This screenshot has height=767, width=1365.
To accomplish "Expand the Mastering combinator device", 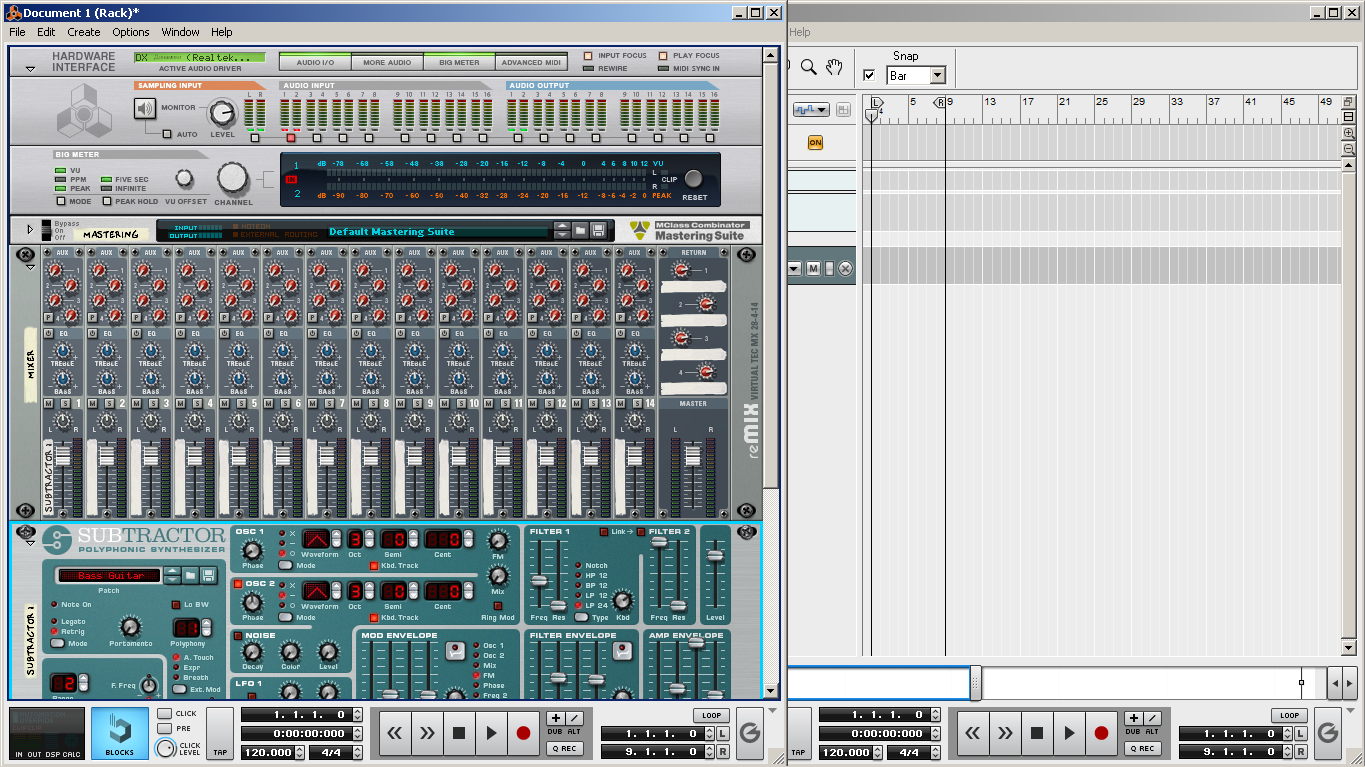I will [30, 230].
